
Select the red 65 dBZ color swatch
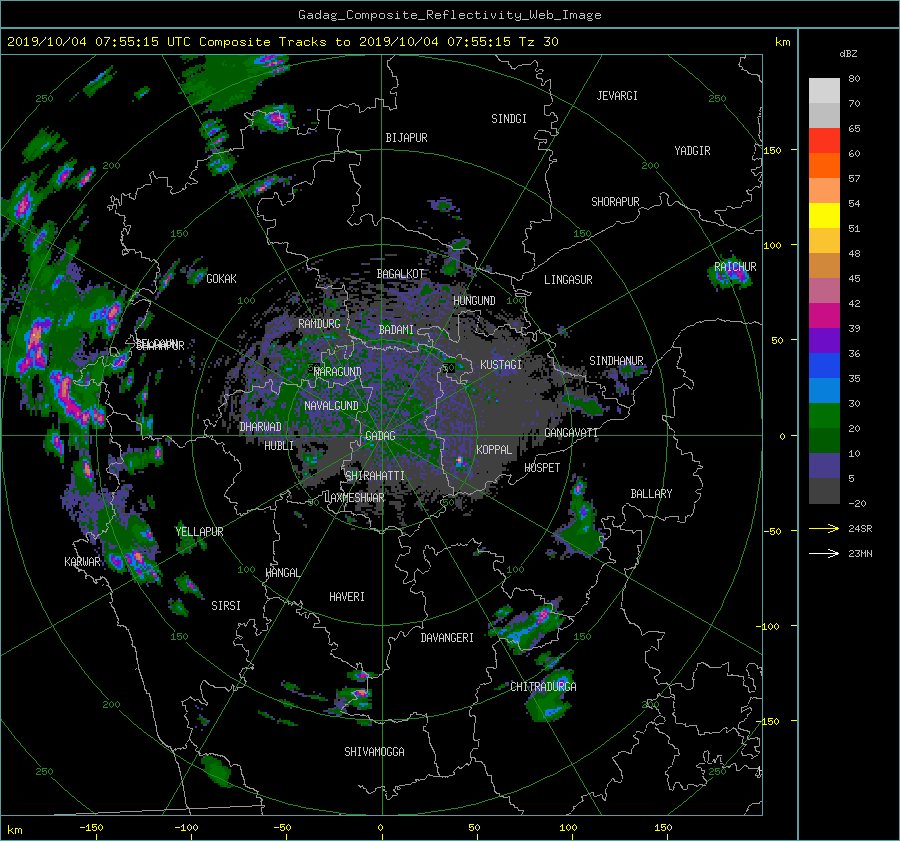point(824,141)
